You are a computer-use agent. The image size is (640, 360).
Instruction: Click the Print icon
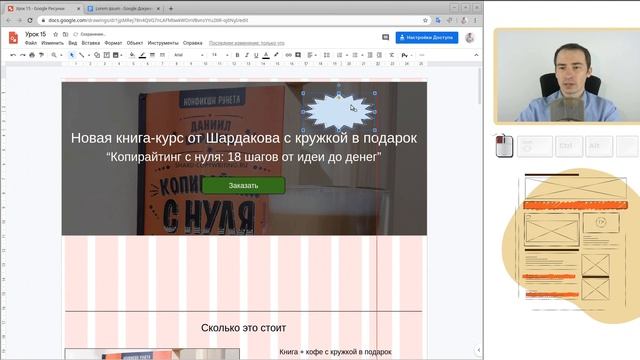(32, 55)
